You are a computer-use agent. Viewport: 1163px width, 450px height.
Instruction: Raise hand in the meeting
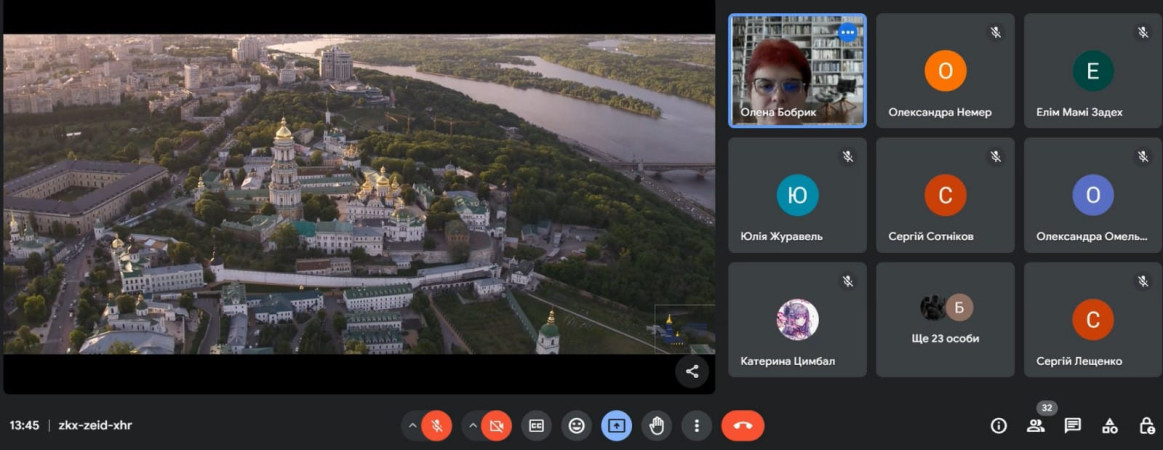[656, 425]
